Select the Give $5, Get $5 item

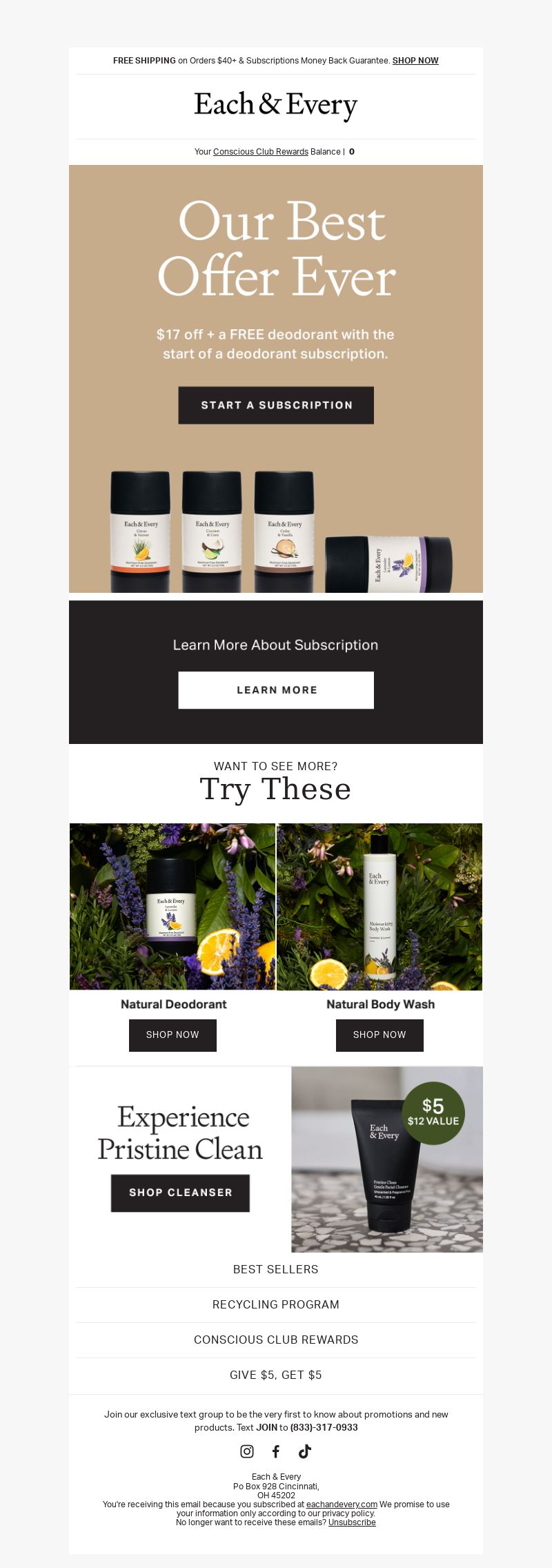pyautogui.click(x=276, y=1375)
